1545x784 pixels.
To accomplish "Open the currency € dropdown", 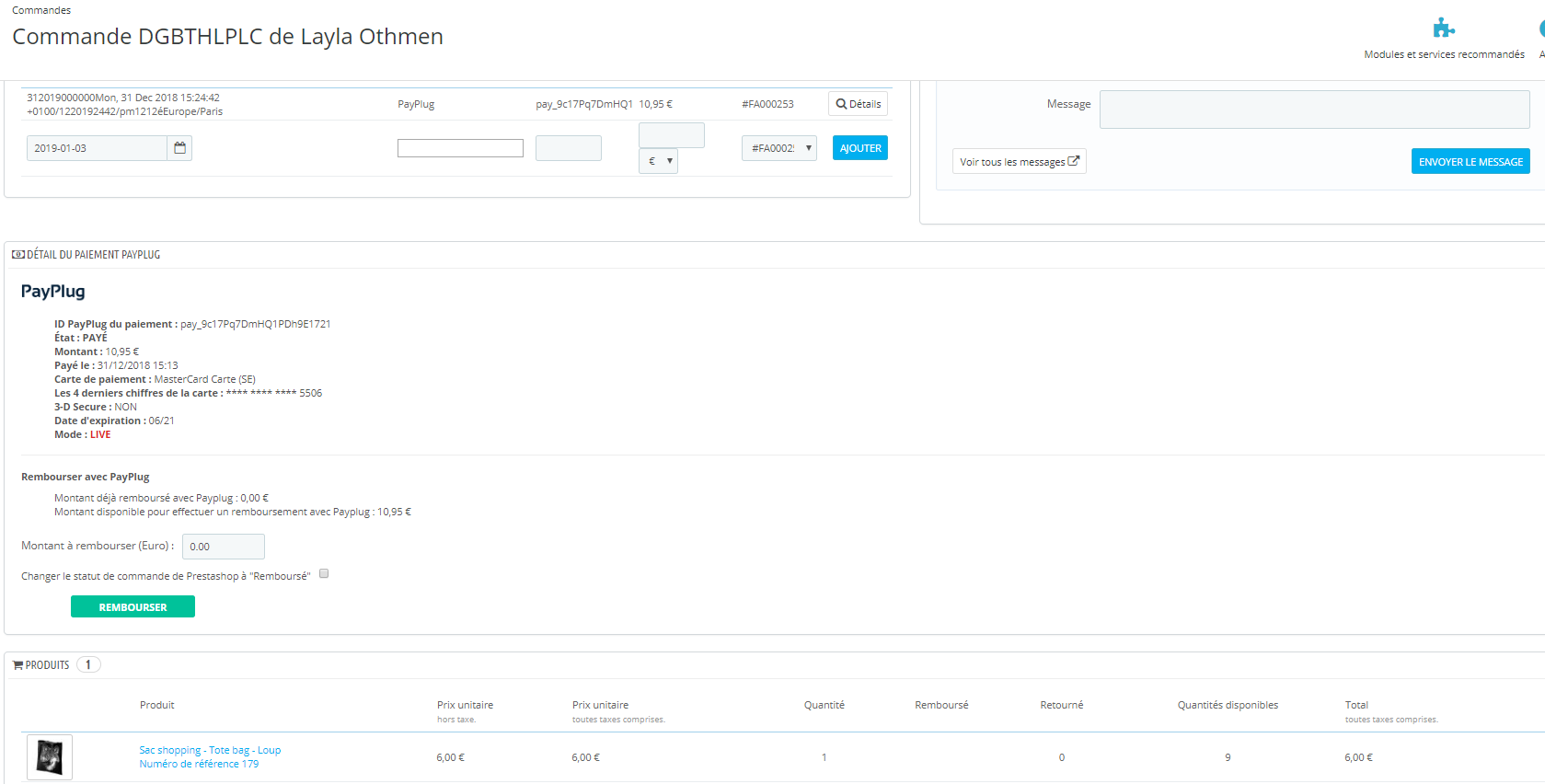I will pyautogui.click(x=658, y=161).
